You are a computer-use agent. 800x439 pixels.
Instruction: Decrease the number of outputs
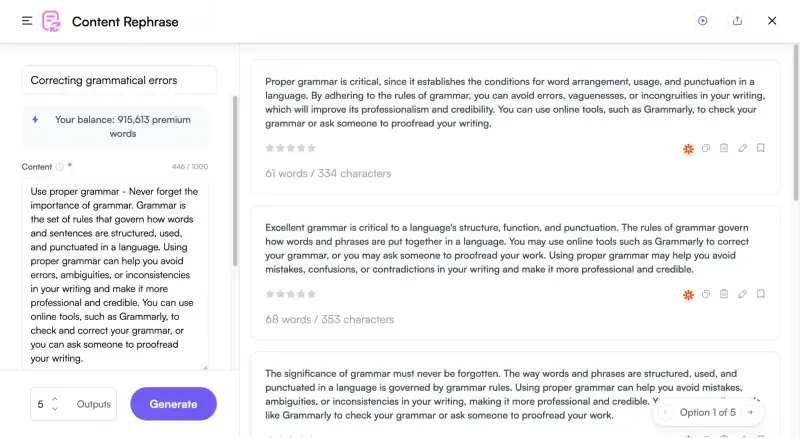(55, 409)
